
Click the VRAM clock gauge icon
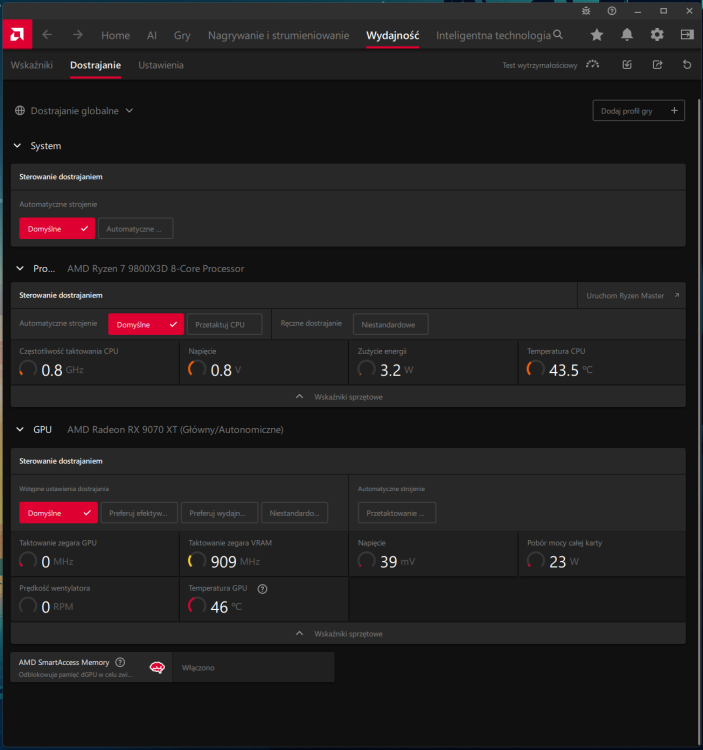tap(197, 561)
